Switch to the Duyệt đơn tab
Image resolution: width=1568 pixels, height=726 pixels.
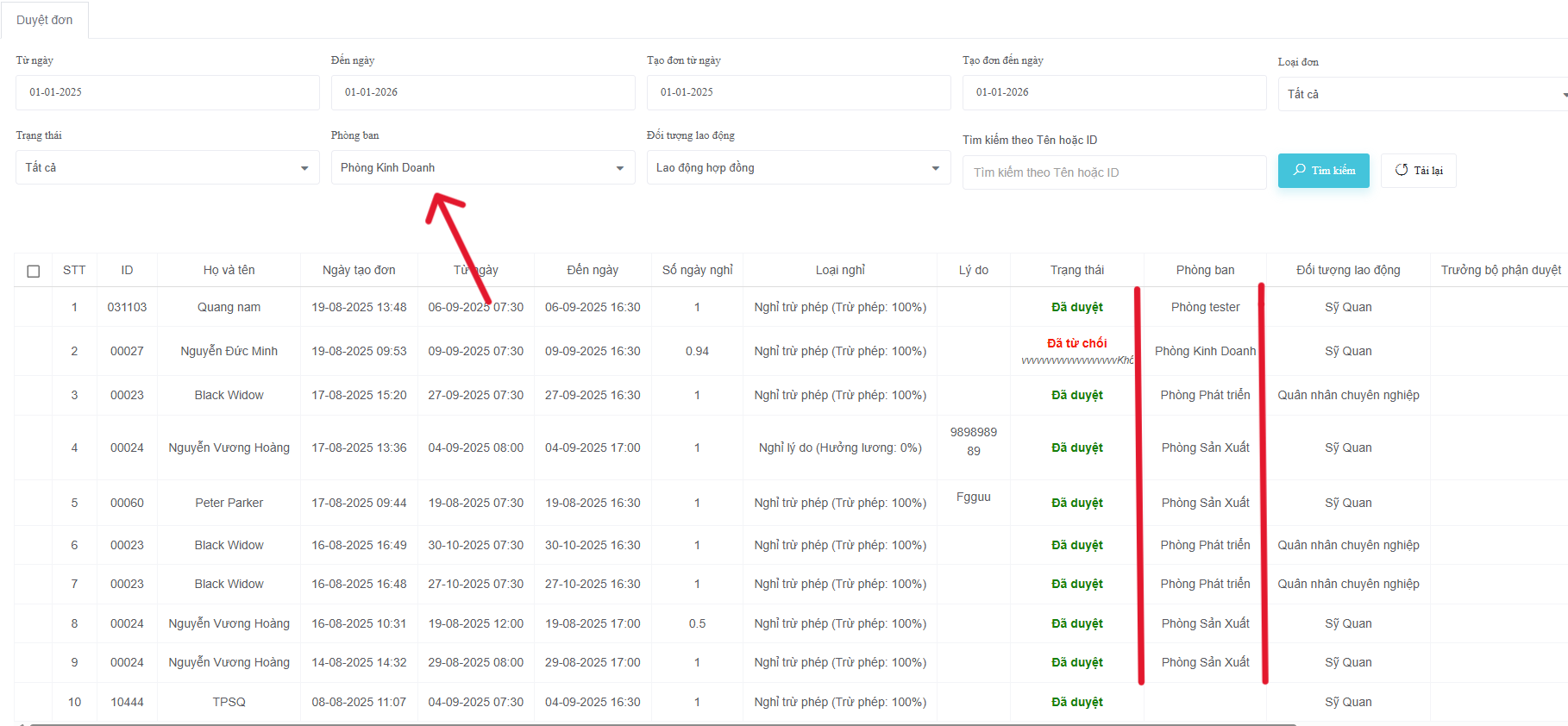(45, 20)
